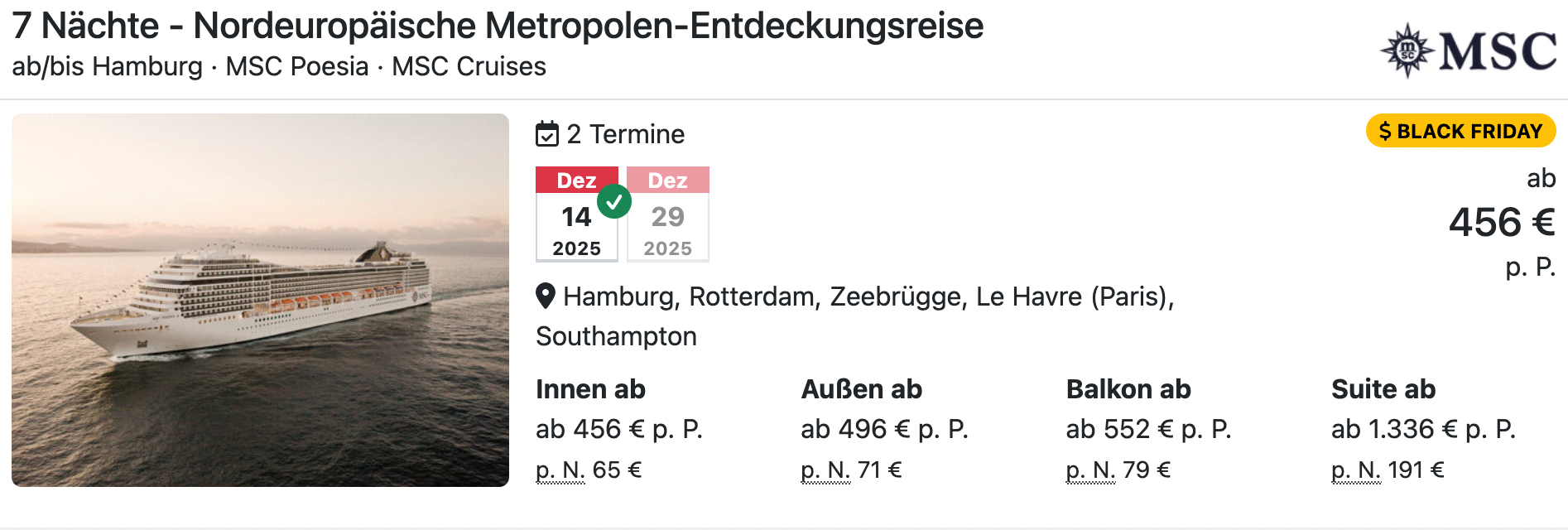Click the p. N. 65 € abbreviation
The image size is (1568, 530).
(560, 470)
